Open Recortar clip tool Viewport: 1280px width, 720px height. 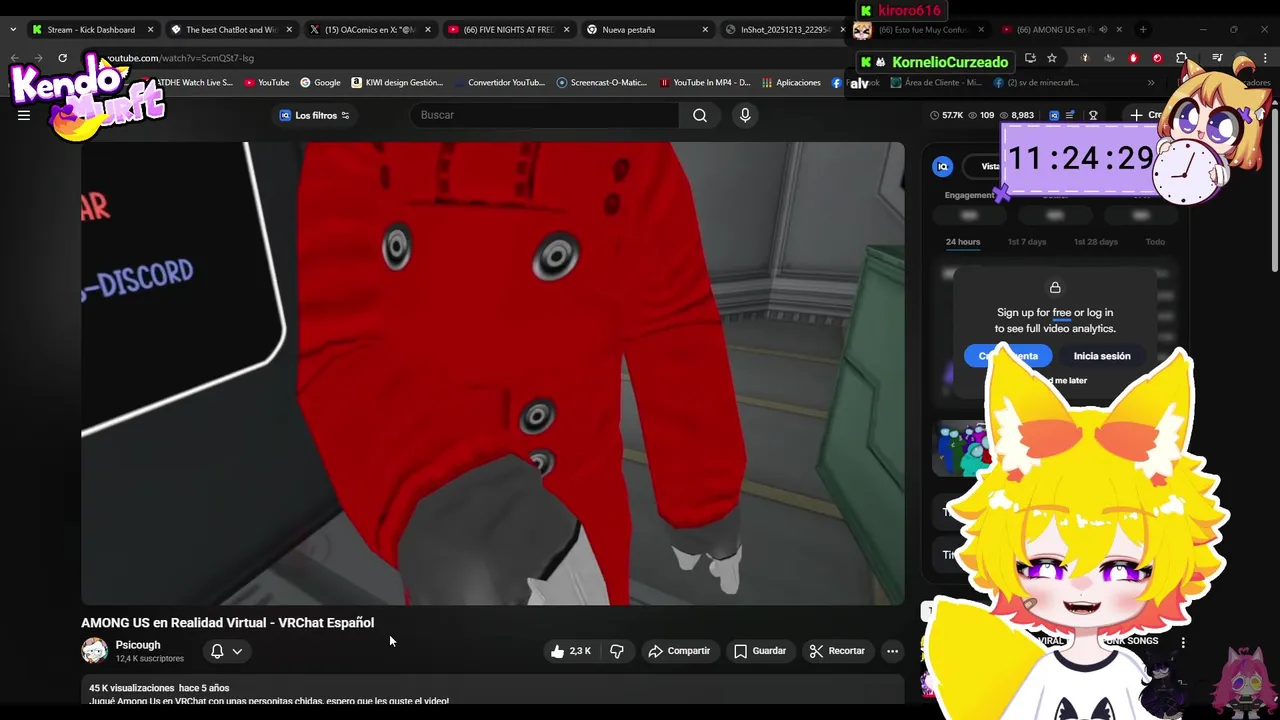coord(837,651)
